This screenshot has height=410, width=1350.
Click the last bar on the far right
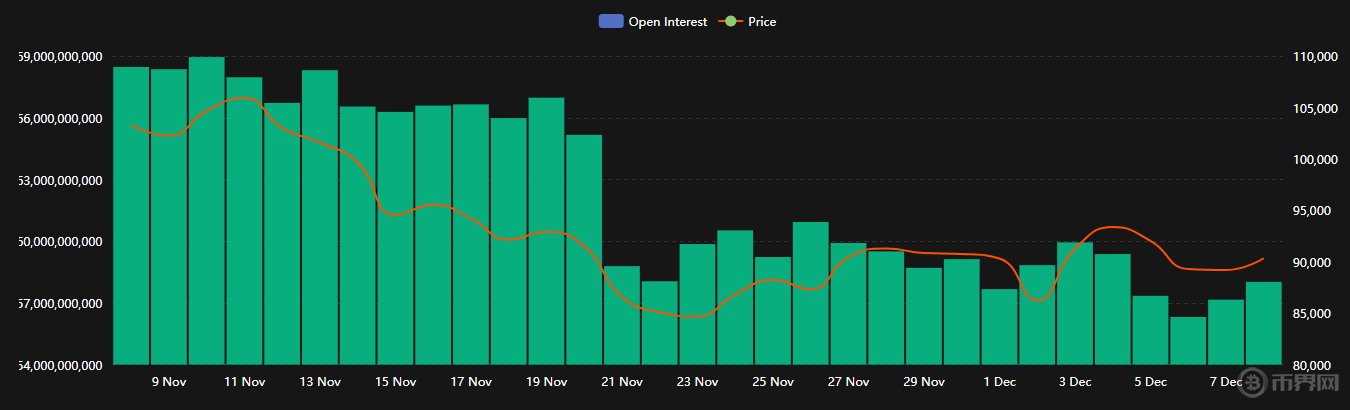point(1263,323)
